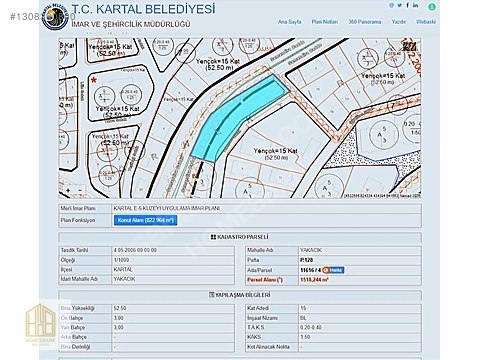Go to Ana Sayfa
Image resolution: width=480 pixels, height=360 pixels.
pyautogui.click(x=290, y=22)
